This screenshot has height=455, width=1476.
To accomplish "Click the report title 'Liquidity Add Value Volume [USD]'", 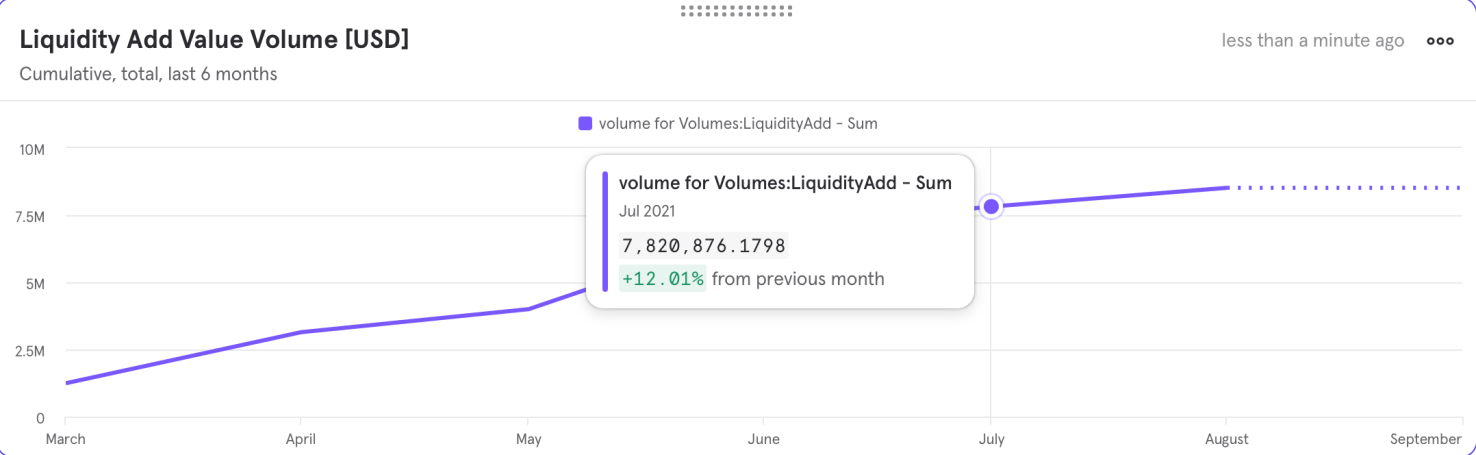I will point(214,40).
